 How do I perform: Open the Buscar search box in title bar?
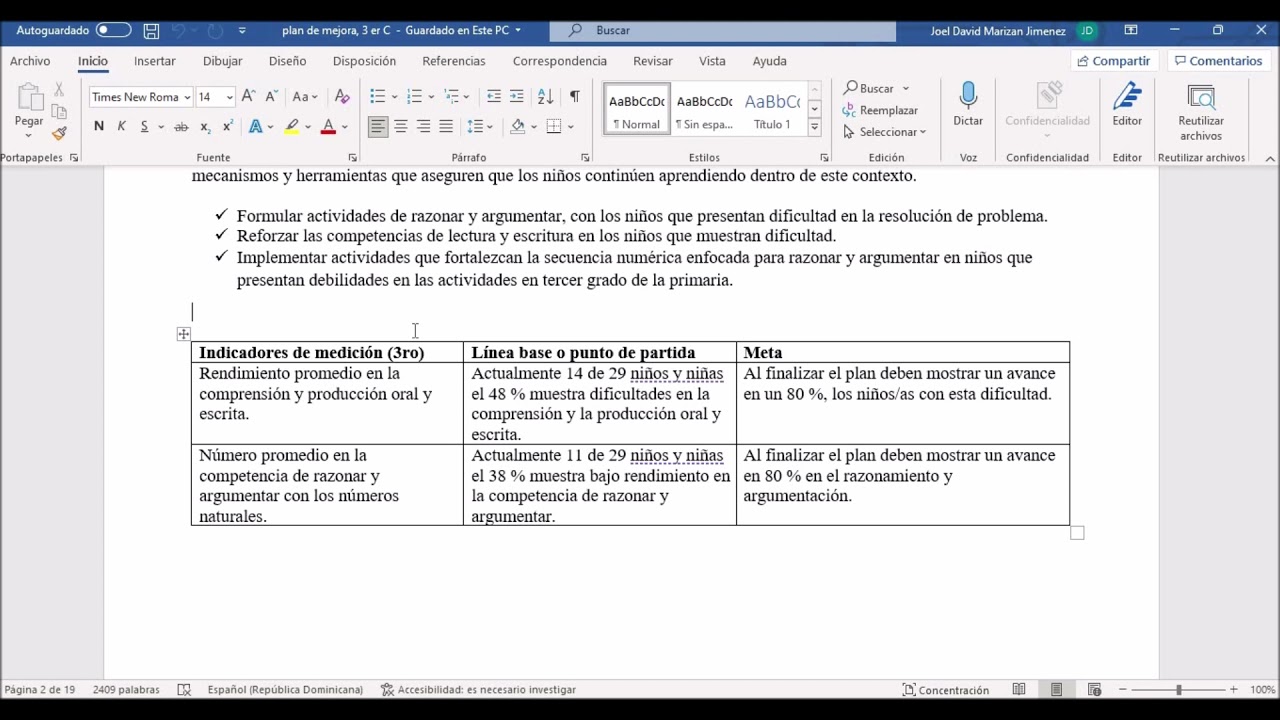click(x=723, y=31)
